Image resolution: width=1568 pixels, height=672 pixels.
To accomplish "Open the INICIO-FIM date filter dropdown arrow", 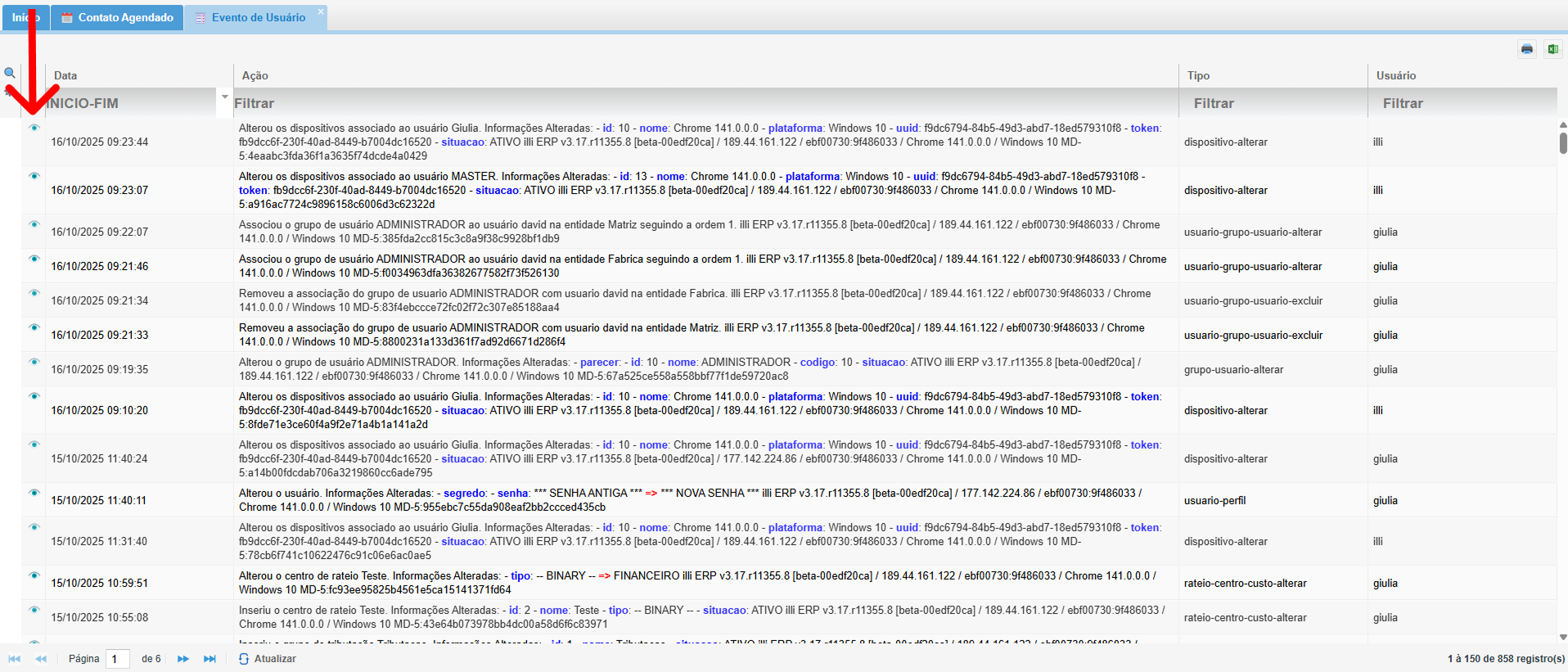I will [224, 97].
